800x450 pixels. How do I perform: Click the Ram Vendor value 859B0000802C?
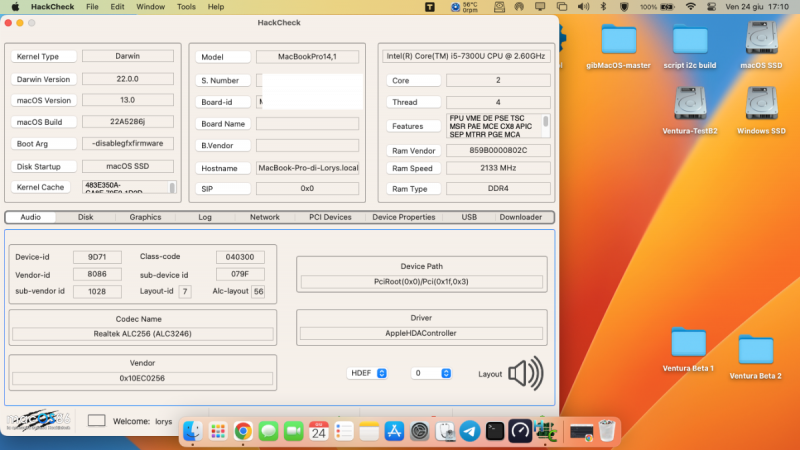coord(498,150)
